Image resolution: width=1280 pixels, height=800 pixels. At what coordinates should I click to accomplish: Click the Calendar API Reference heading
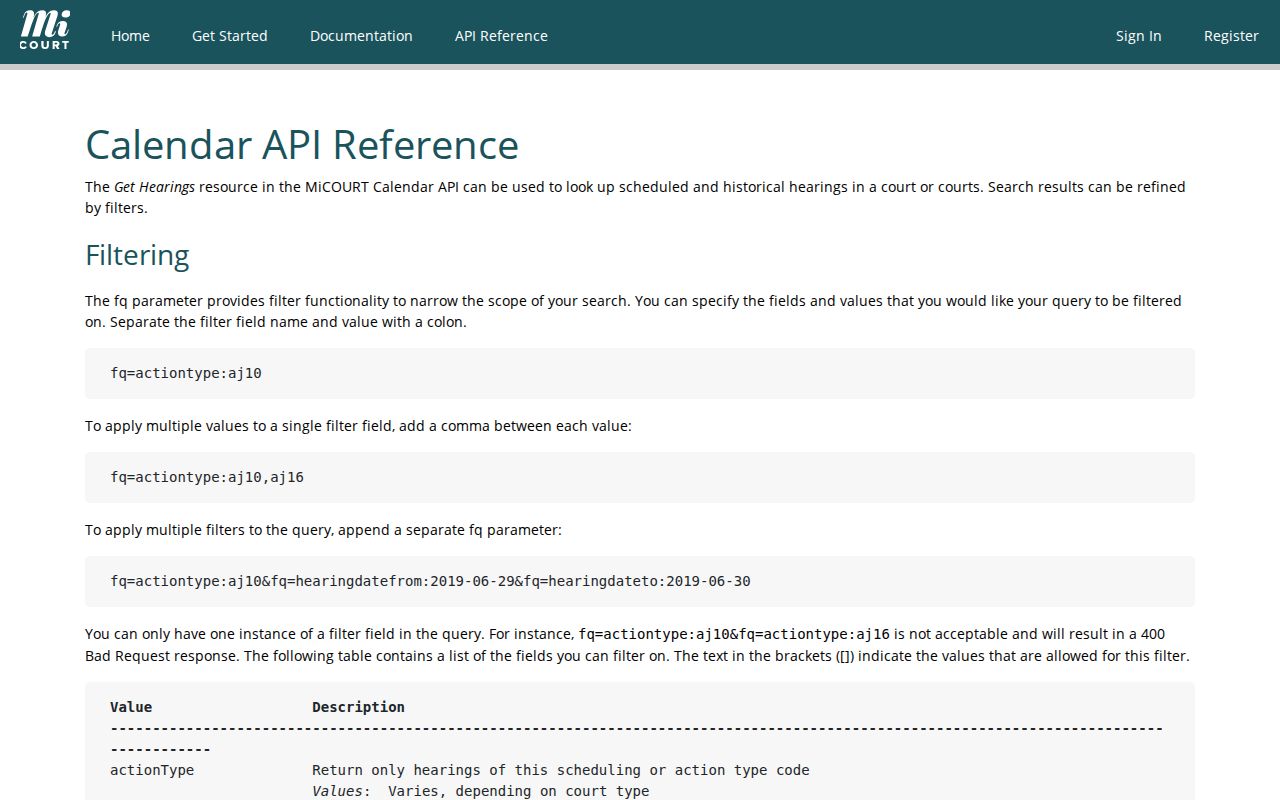point(302,145)
